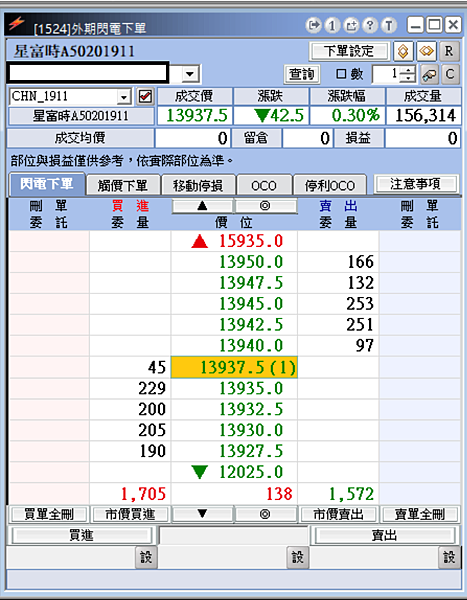Click the large 賣出 button

pos(384,535)
